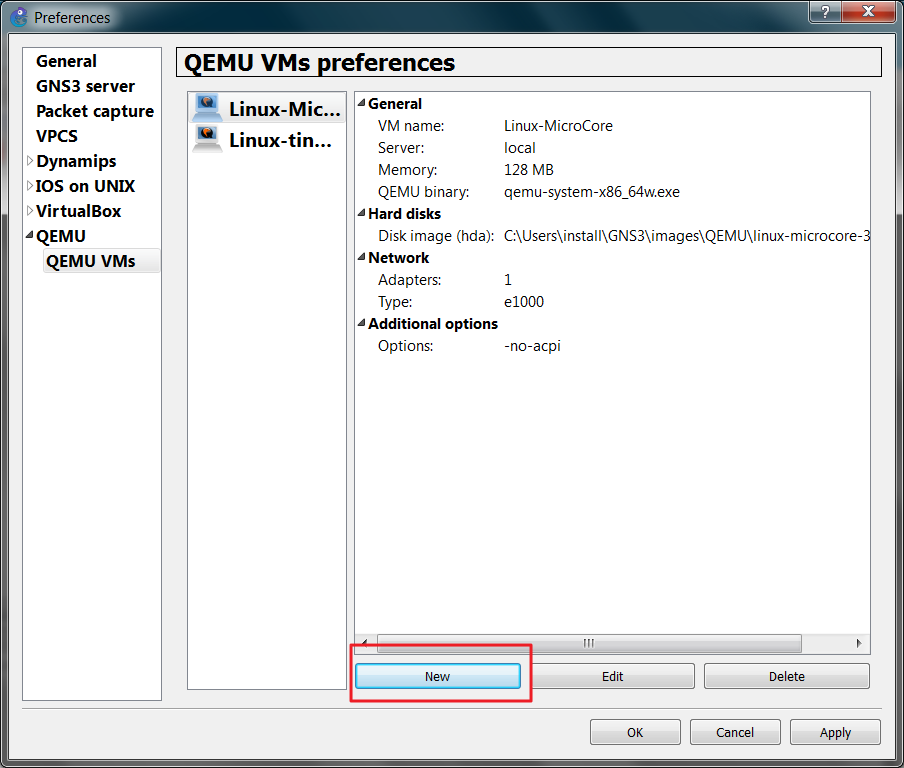Select the Linux-tin... list entry
This screenshot has height=768, width=904.
[268, 140]
